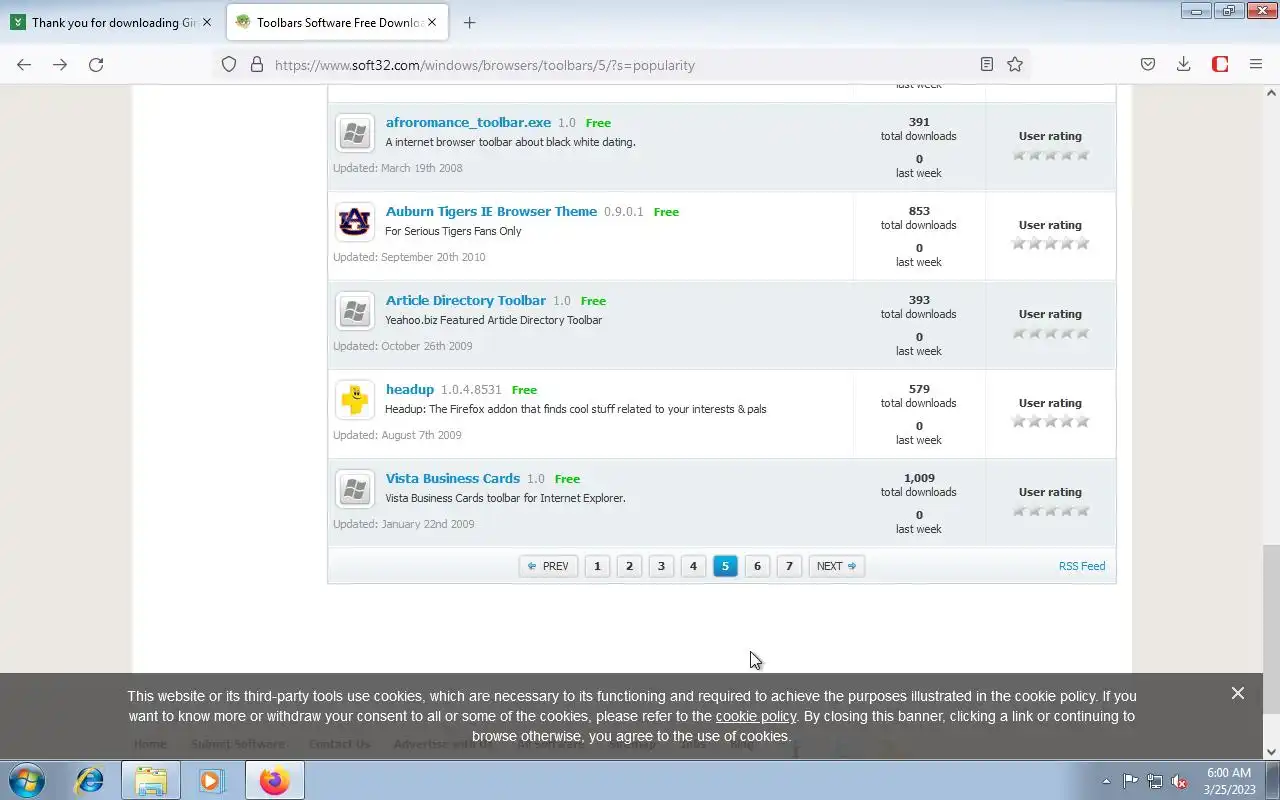This screenshot has width=1280, height=800.
Task: Launch Internet Explorer from taskbar
Action: tap(90, 780)
